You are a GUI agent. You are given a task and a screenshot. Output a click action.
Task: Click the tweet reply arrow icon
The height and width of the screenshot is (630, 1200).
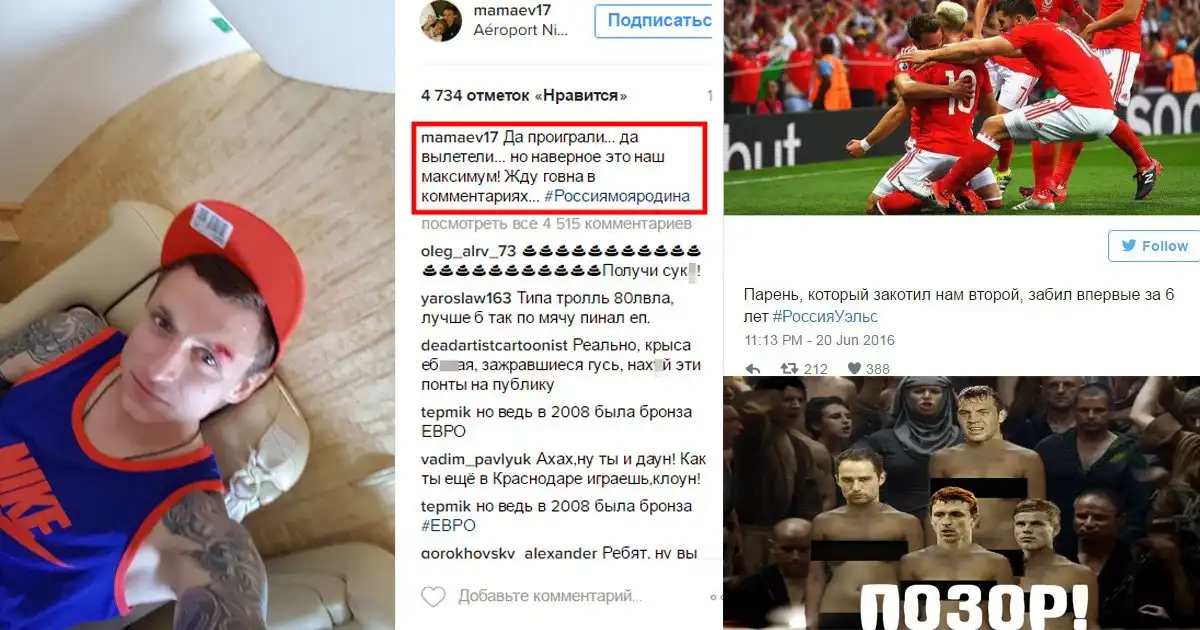(753, 369)
